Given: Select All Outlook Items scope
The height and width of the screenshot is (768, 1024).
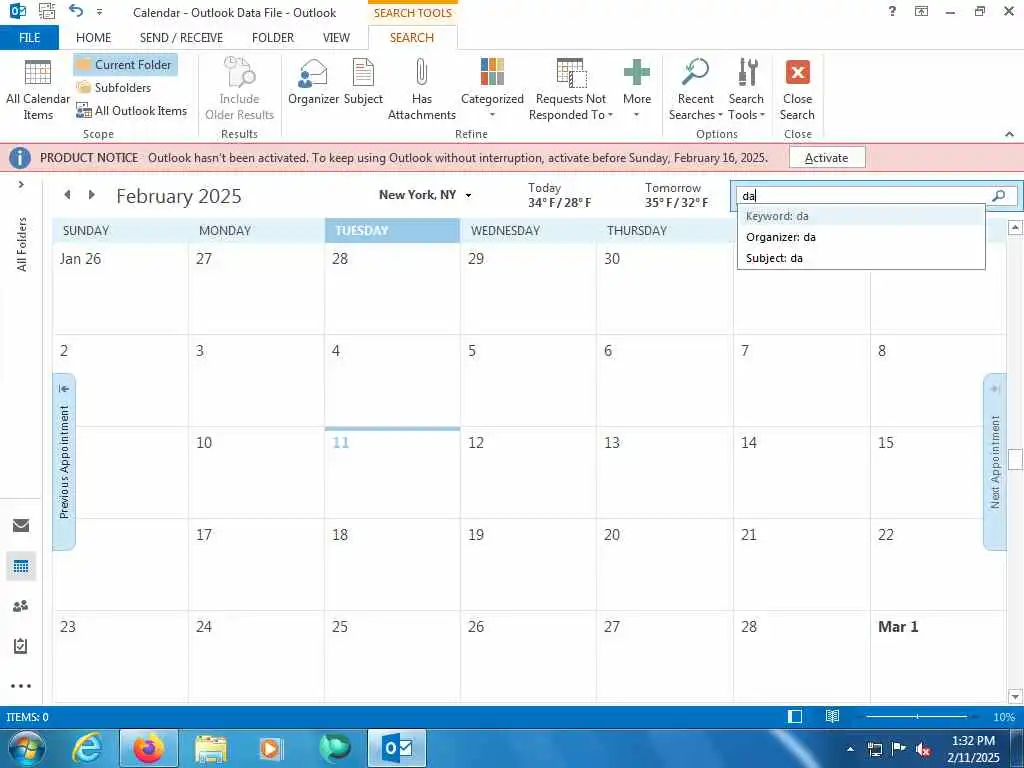Looking at the screenshot, I should [132, 111].
